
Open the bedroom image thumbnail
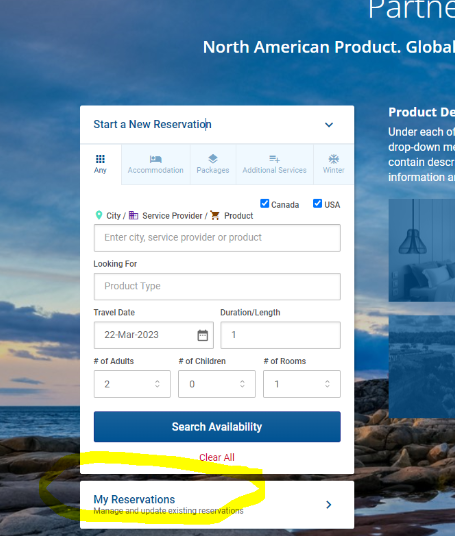click(x=422, y=250)
